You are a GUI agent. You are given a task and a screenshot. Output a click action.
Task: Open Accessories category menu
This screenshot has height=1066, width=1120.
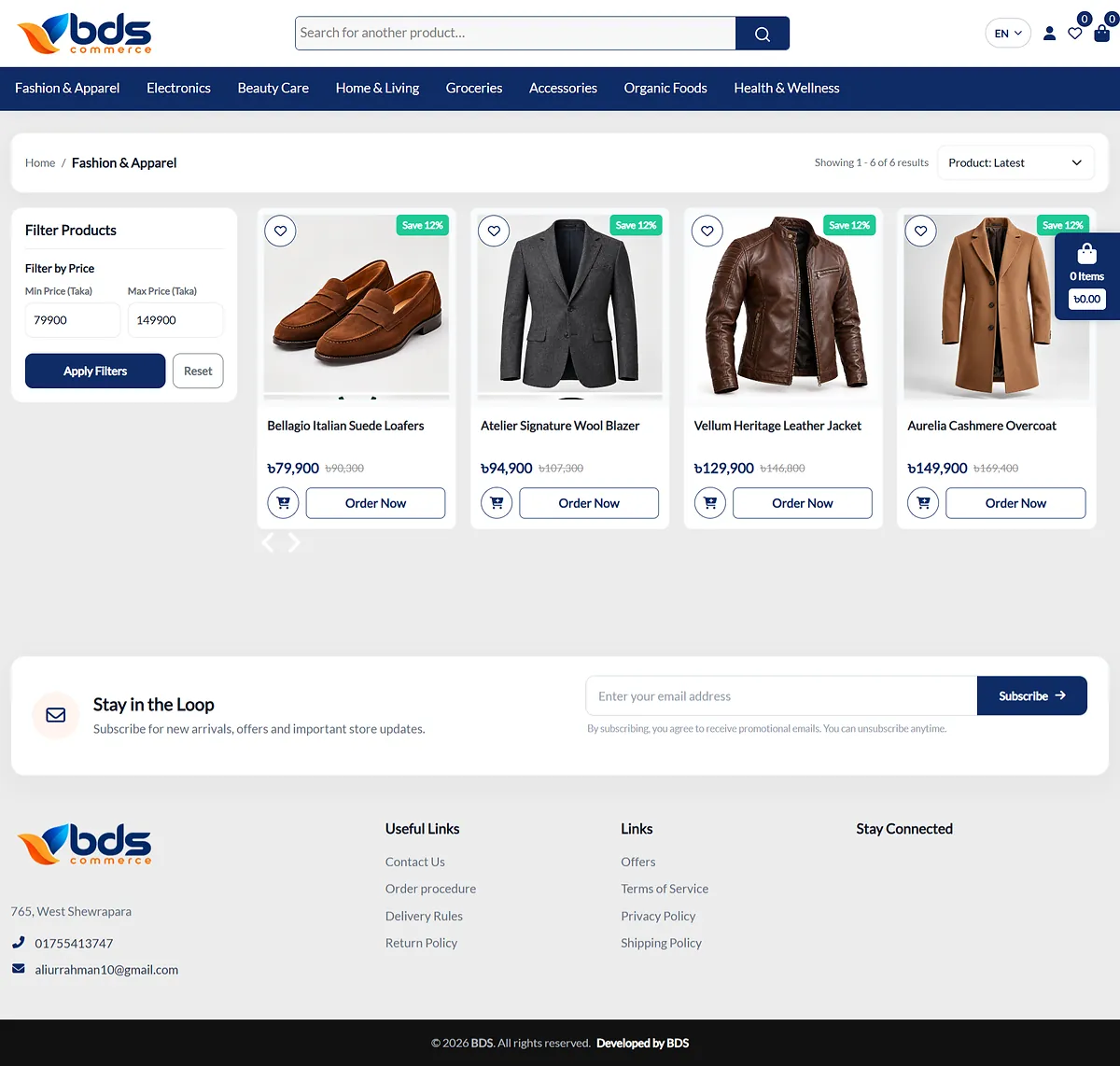coord(563,88)
